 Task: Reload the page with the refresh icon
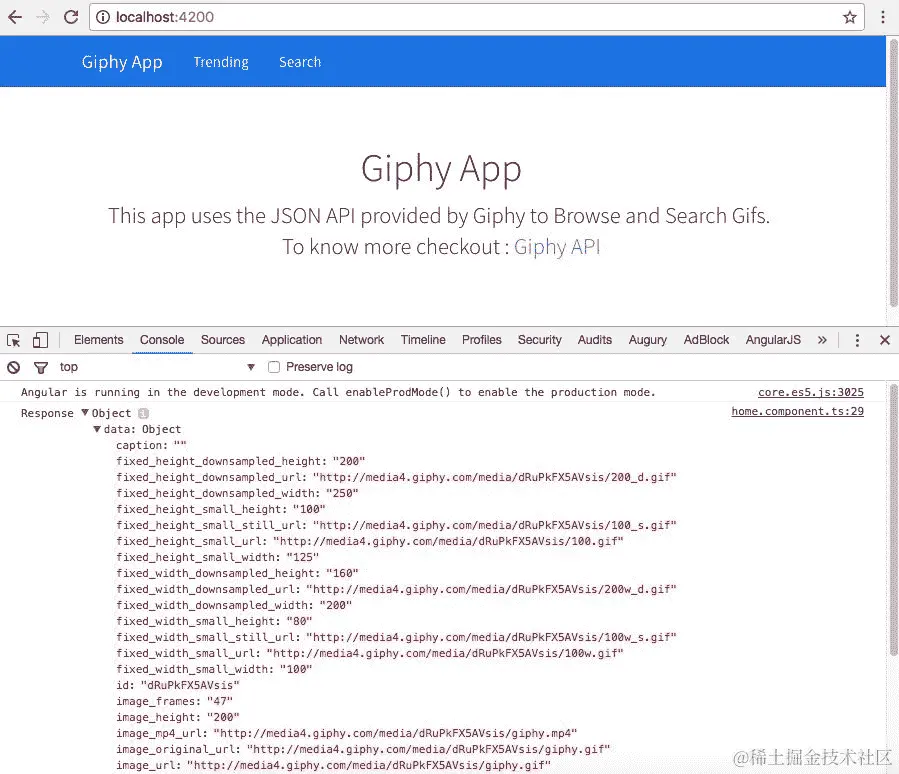coord(71,17)
